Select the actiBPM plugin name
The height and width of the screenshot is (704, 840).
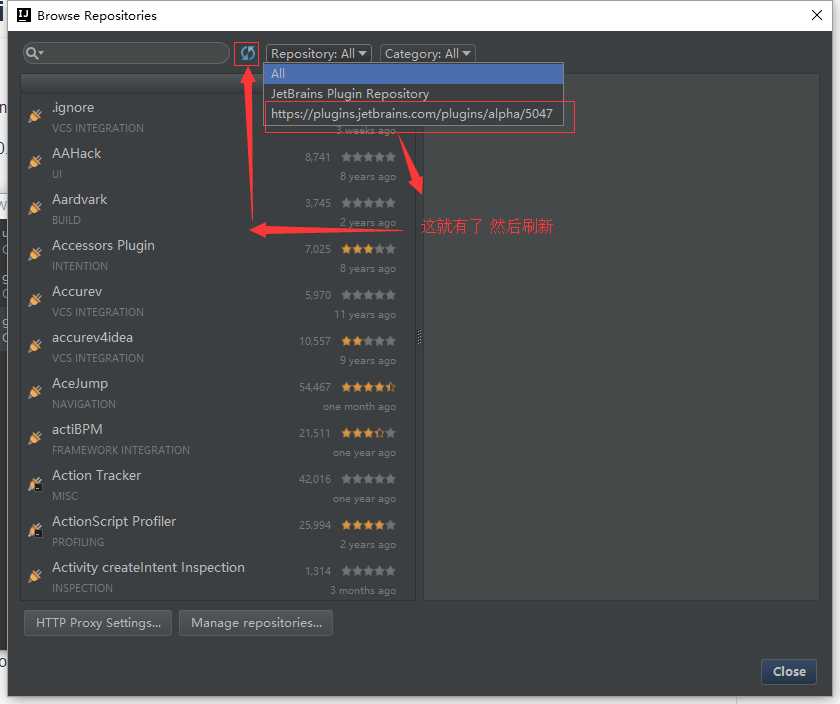click(77, 429)
